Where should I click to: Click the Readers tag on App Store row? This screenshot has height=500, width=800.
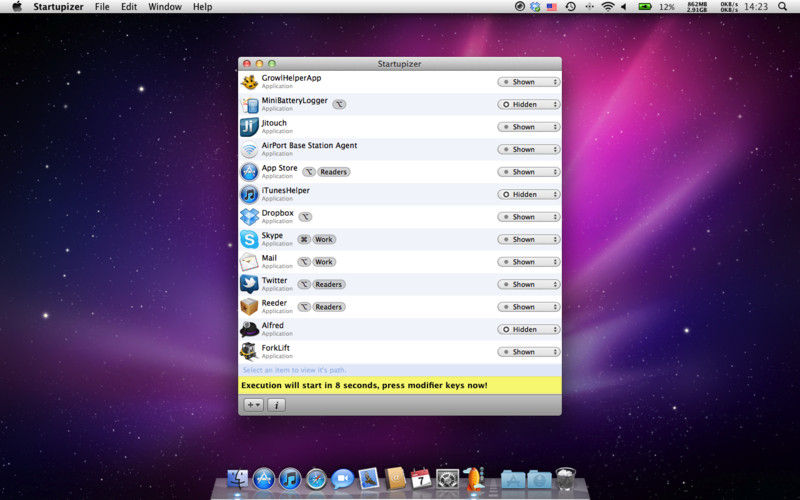click(334, 172)
